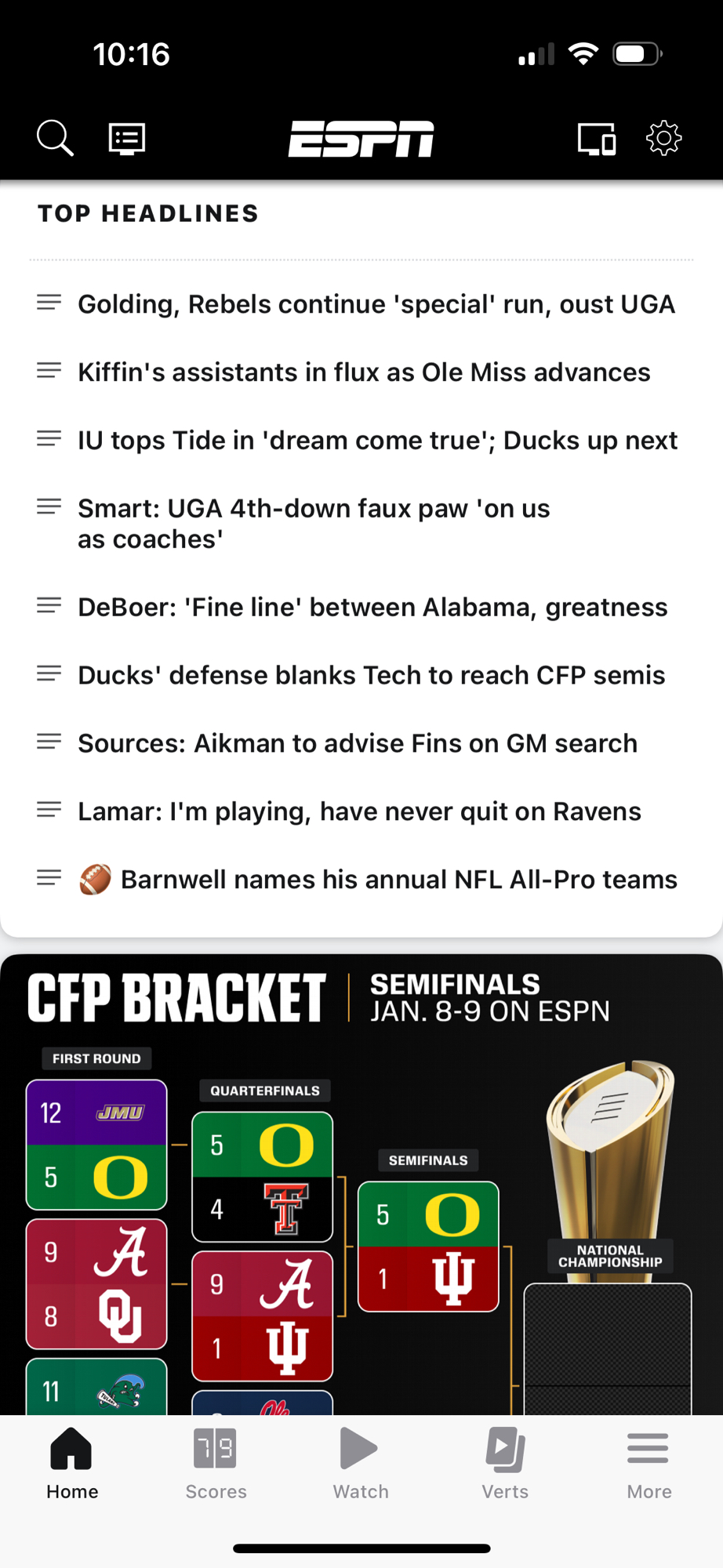Tap the Home tab house icon

point(71,1449)
